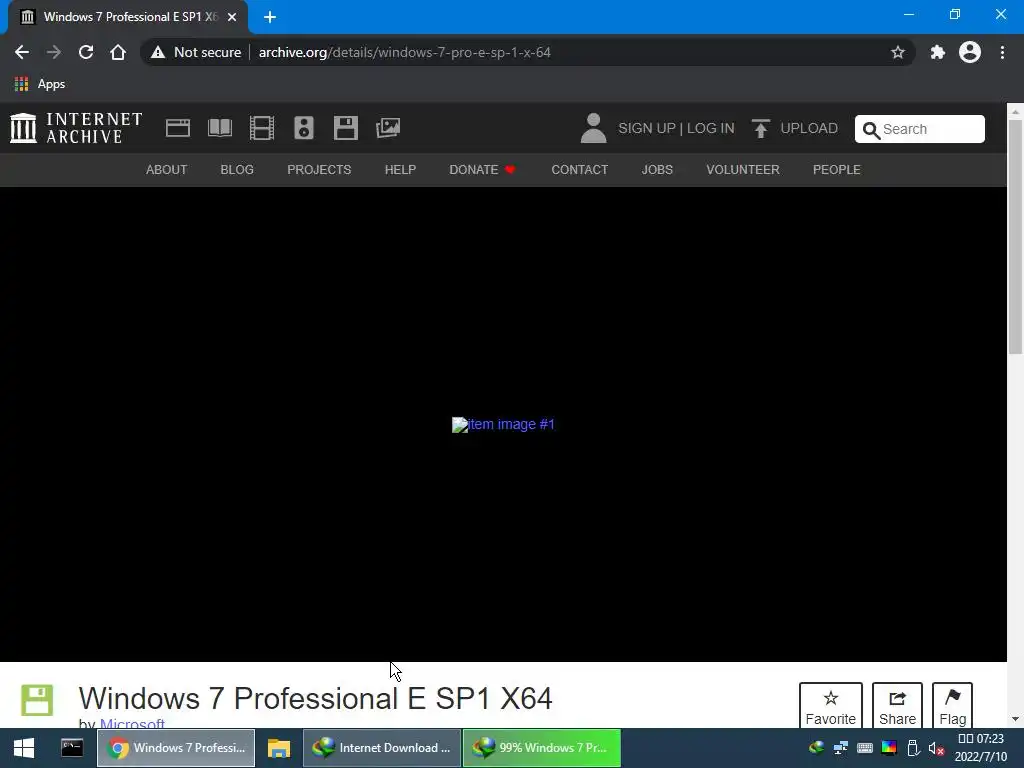Viewport: 1024px width, 768px height.
Task: Share this item
Action: [x=897, y=706]
